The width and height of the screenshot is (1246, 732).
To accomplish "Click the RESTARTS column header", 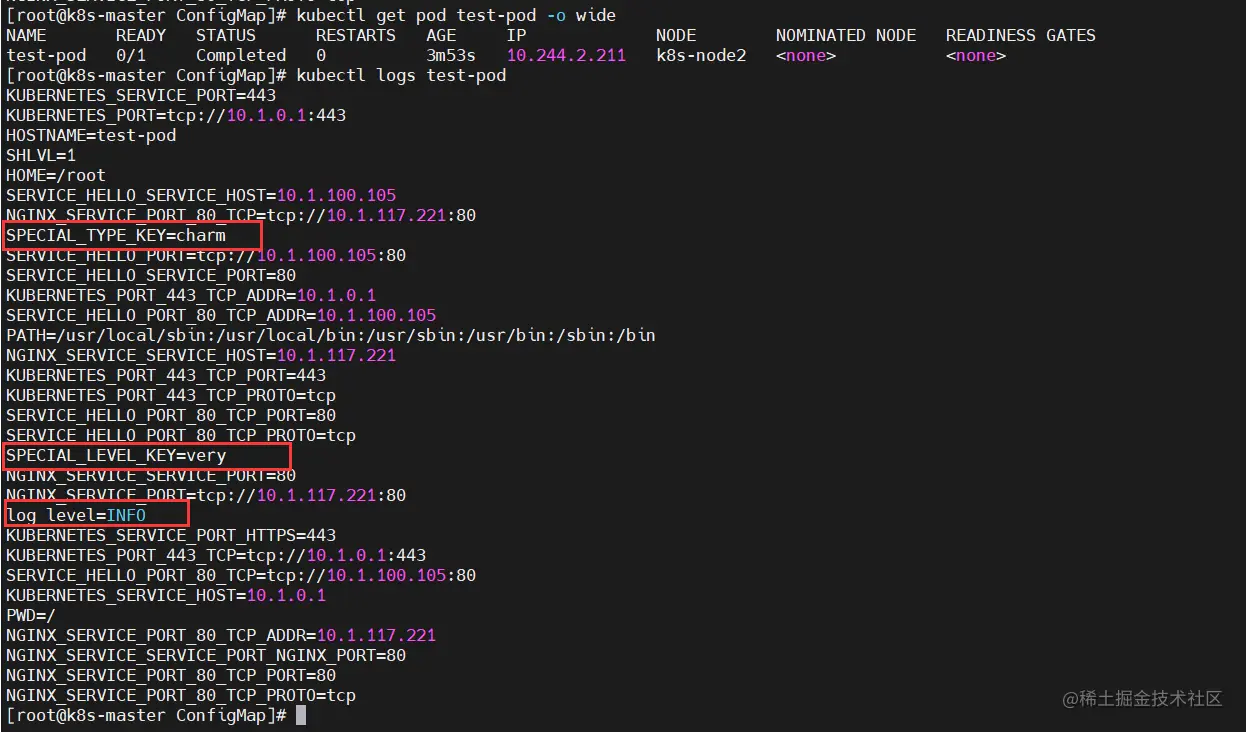I will (x=356, y=35).
